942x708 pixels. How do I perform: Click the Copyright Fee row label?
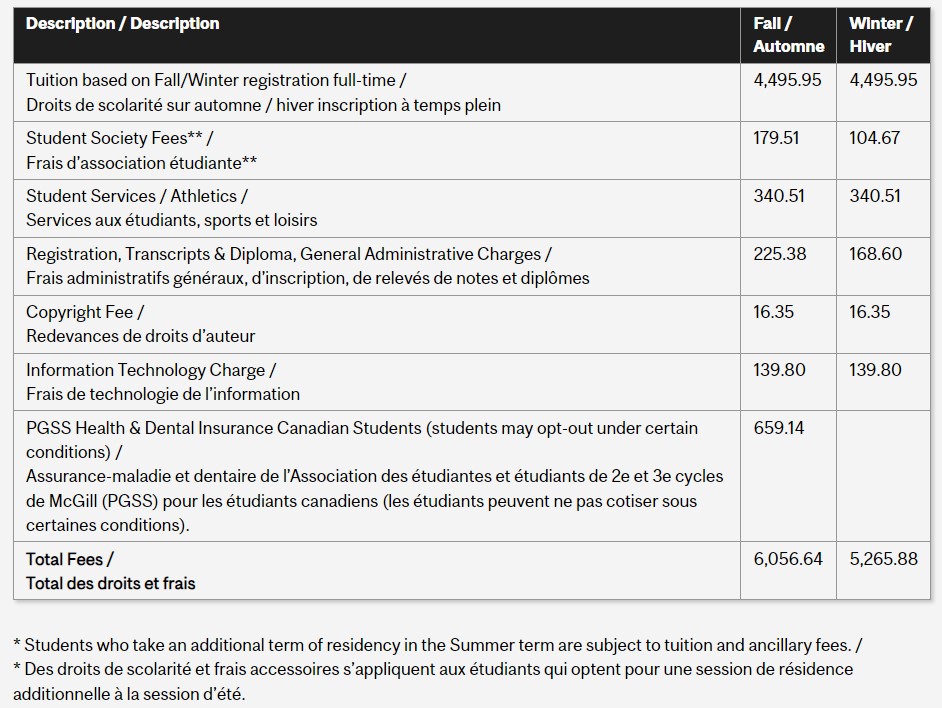pyautogui.click(x=85, y=312)
